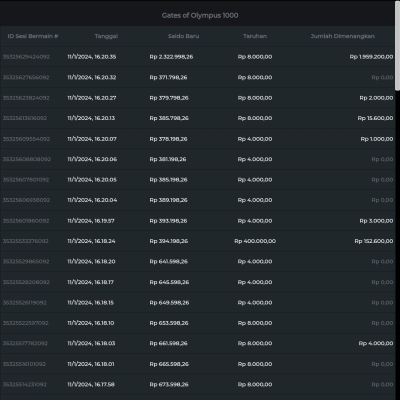
Task: Click the 'Taruhan' column header
Action: [x=255, y=36]
